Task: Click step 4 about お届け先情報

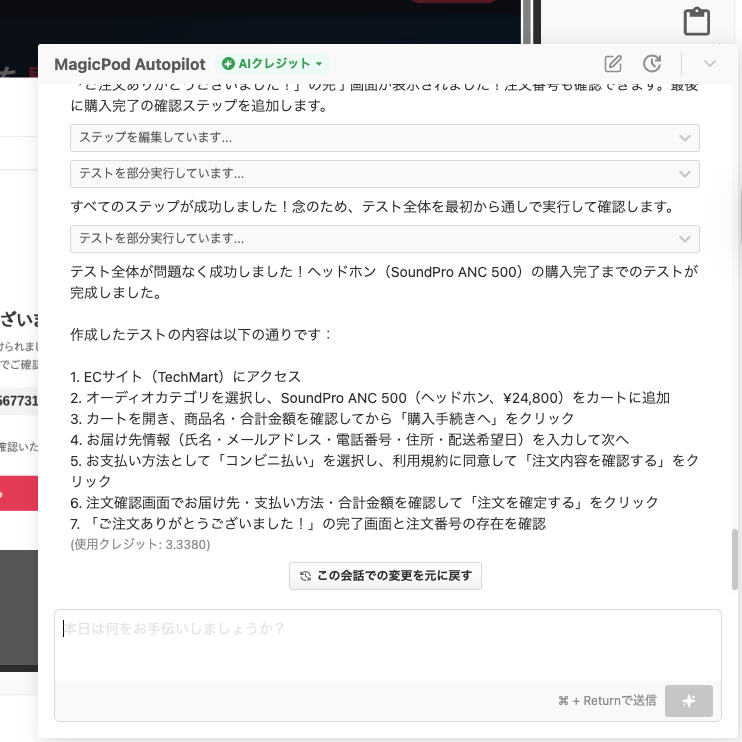Action: (349, 440)
